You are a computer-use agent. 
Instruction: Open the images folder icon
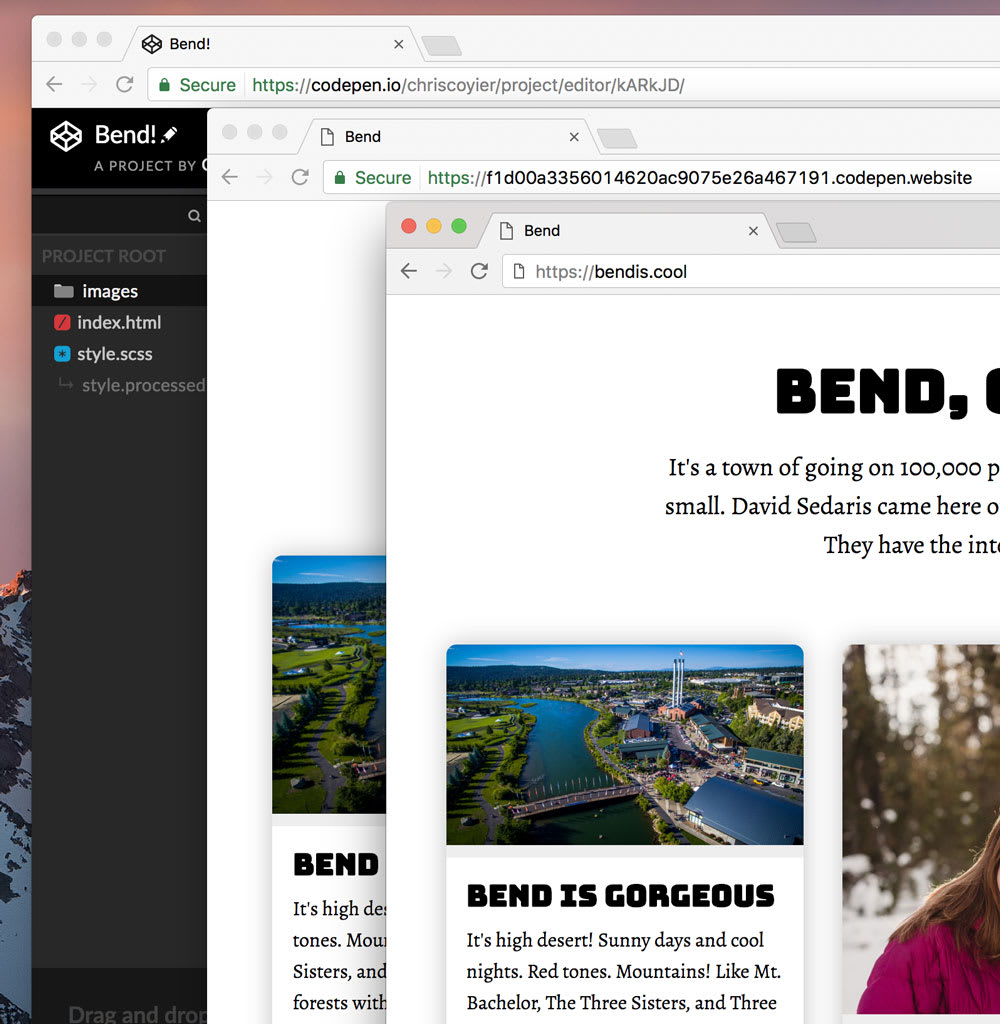62,291
